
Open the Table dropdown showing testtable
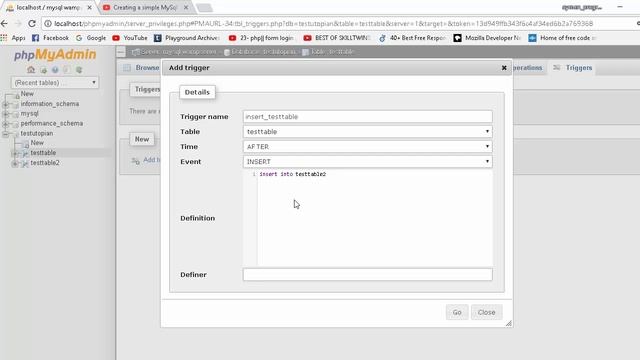pos(367,131)
